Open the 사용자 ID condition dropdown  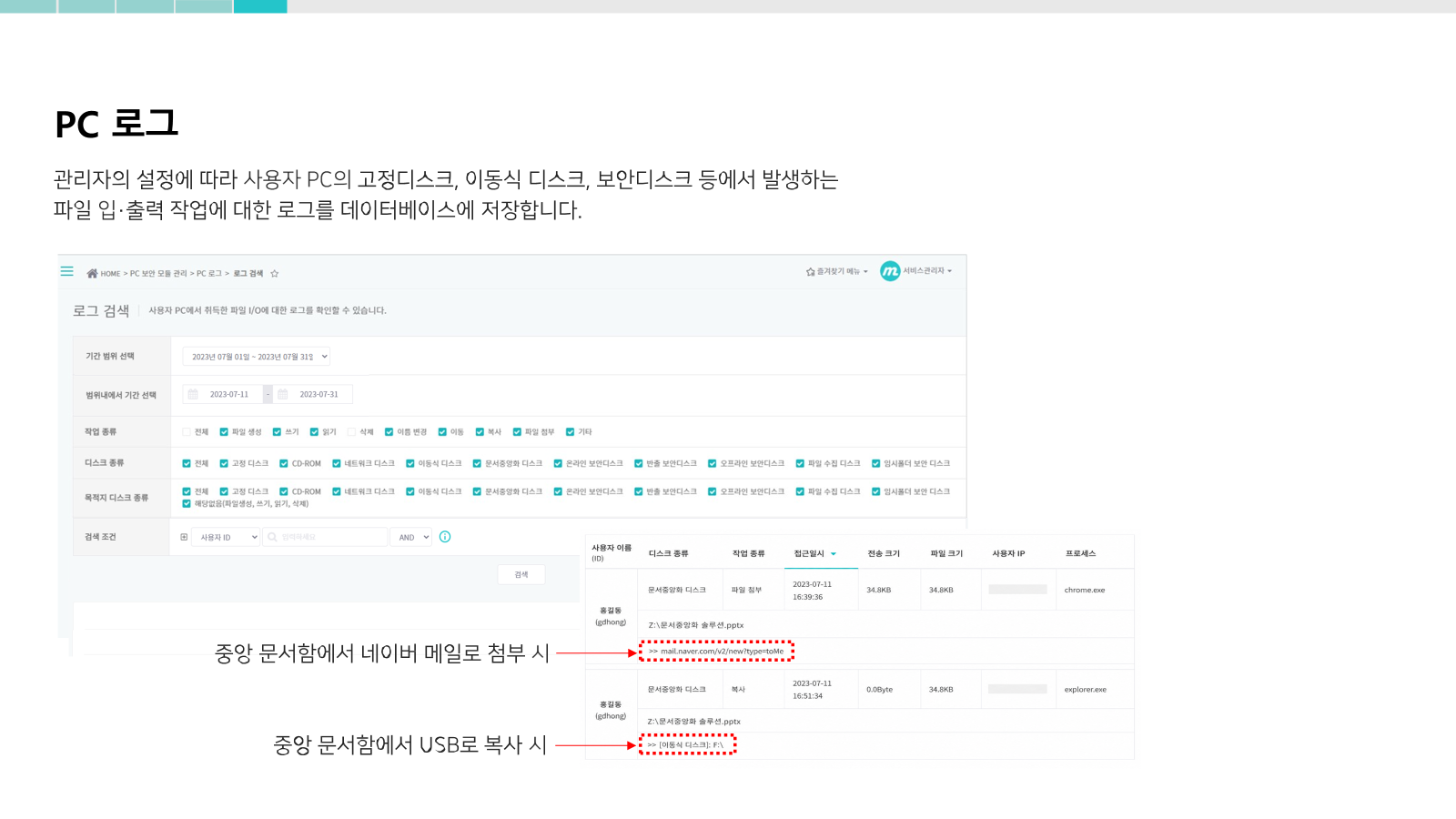tap(227, 537)
